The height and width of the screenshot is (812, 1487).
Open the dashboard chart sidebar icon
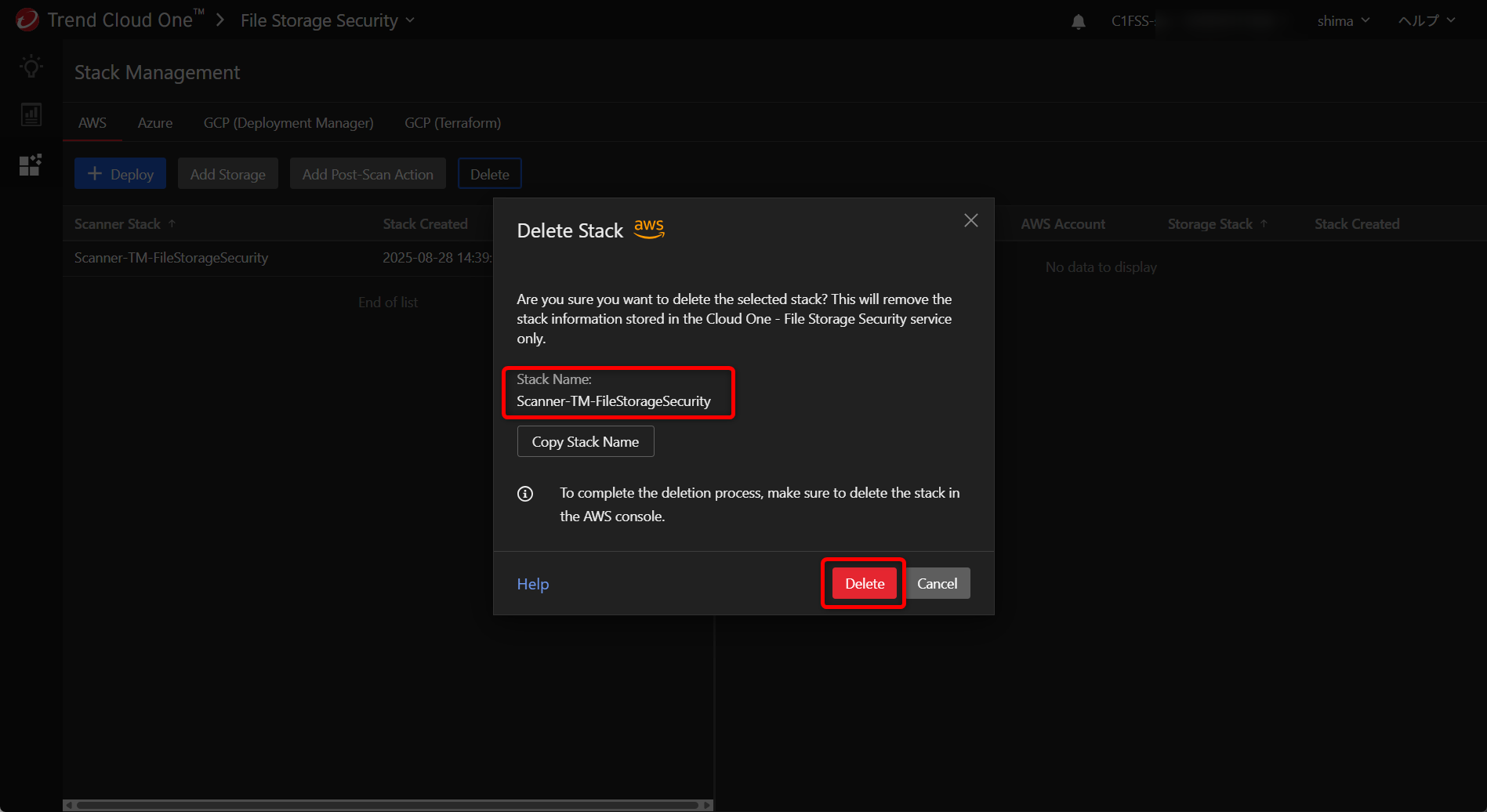pos(31,115)
